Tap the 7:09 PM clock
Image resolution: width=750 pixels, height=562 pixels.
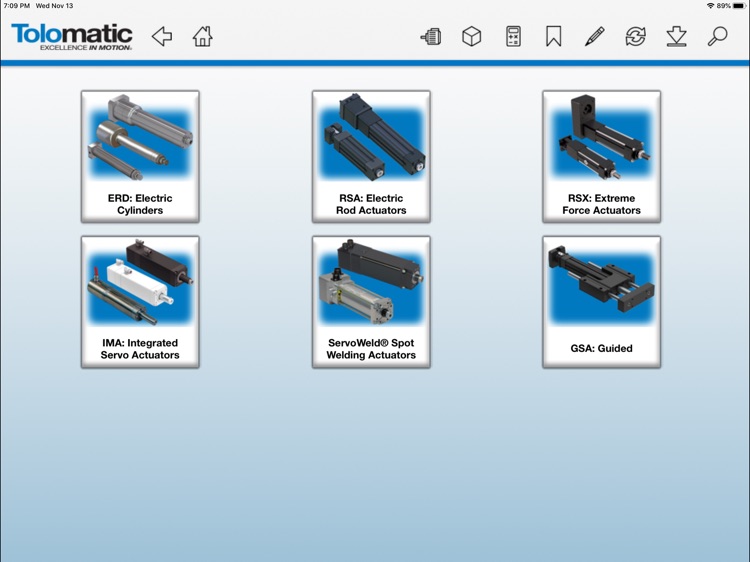17,6
